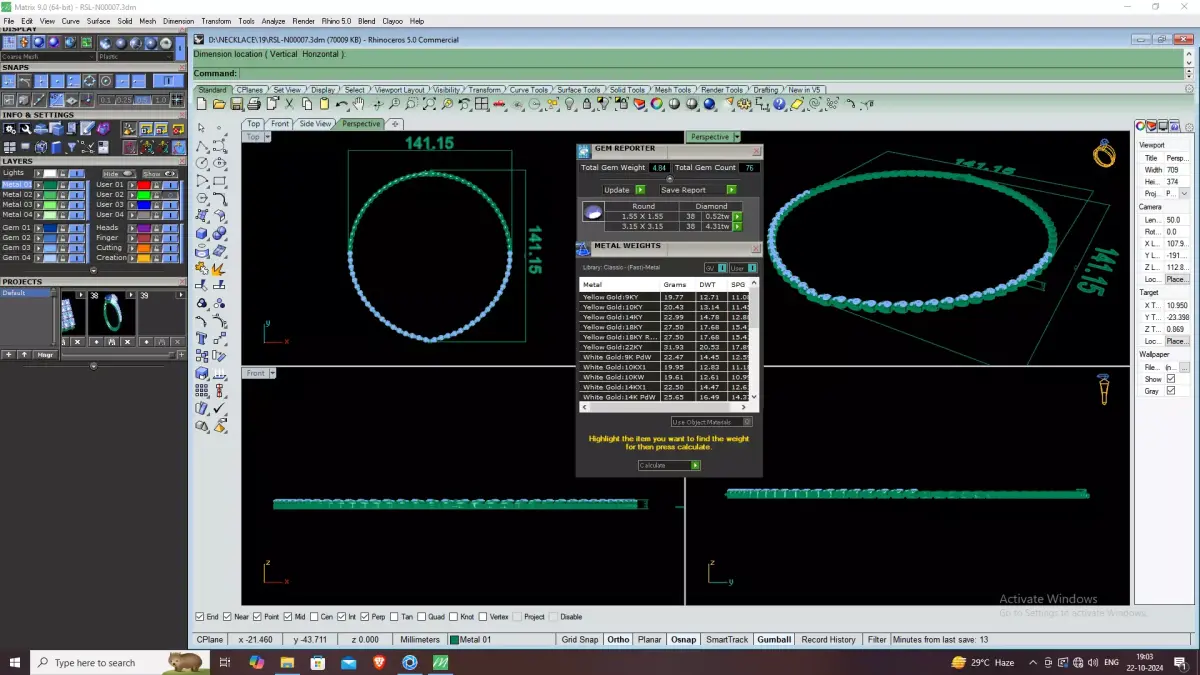Open the Coarse Mesh dropdown in Display panel
The image size is (1200, 675).
[46, 57]
